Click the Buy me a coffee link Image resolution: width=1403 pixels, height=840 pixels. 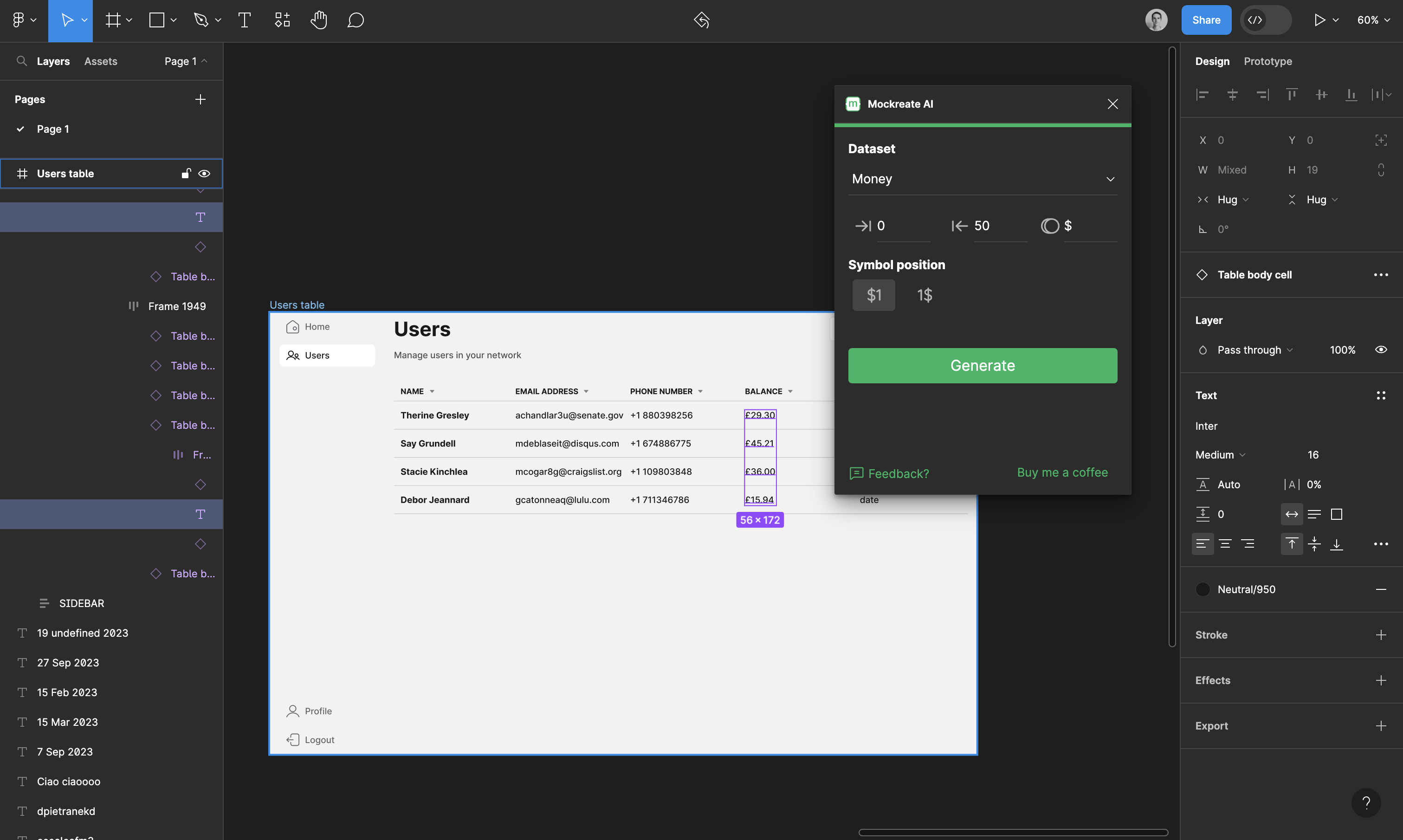1062,472
